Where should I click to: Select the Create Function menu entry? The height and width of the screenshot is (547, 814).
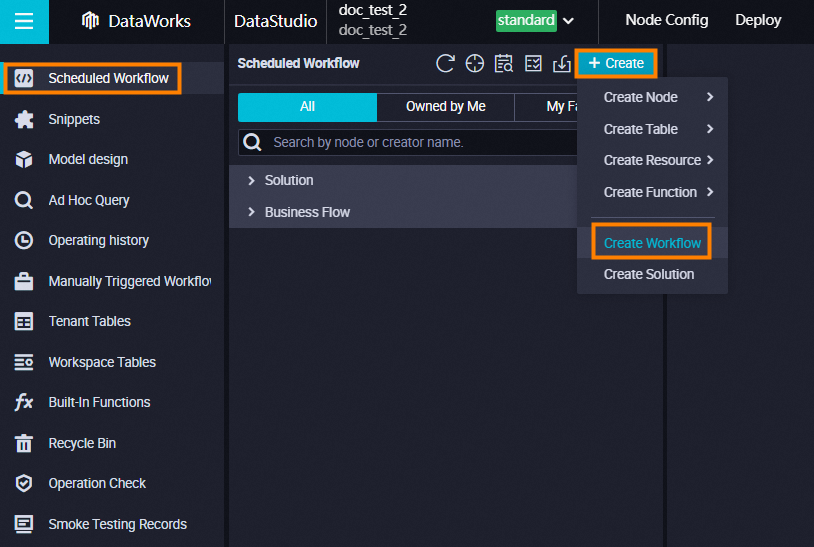click(652, 192)
